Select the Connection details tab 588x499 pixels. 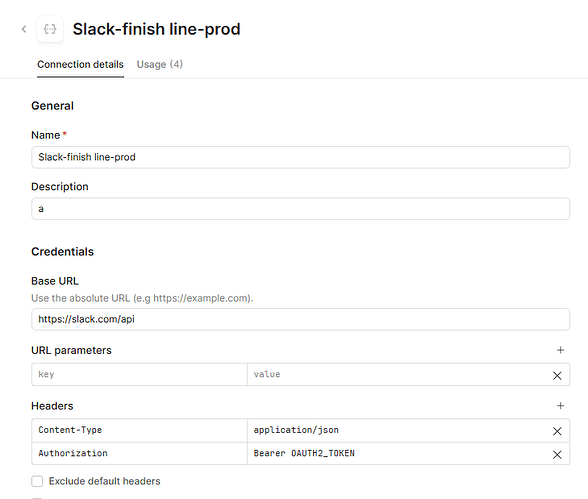[80, 64]
